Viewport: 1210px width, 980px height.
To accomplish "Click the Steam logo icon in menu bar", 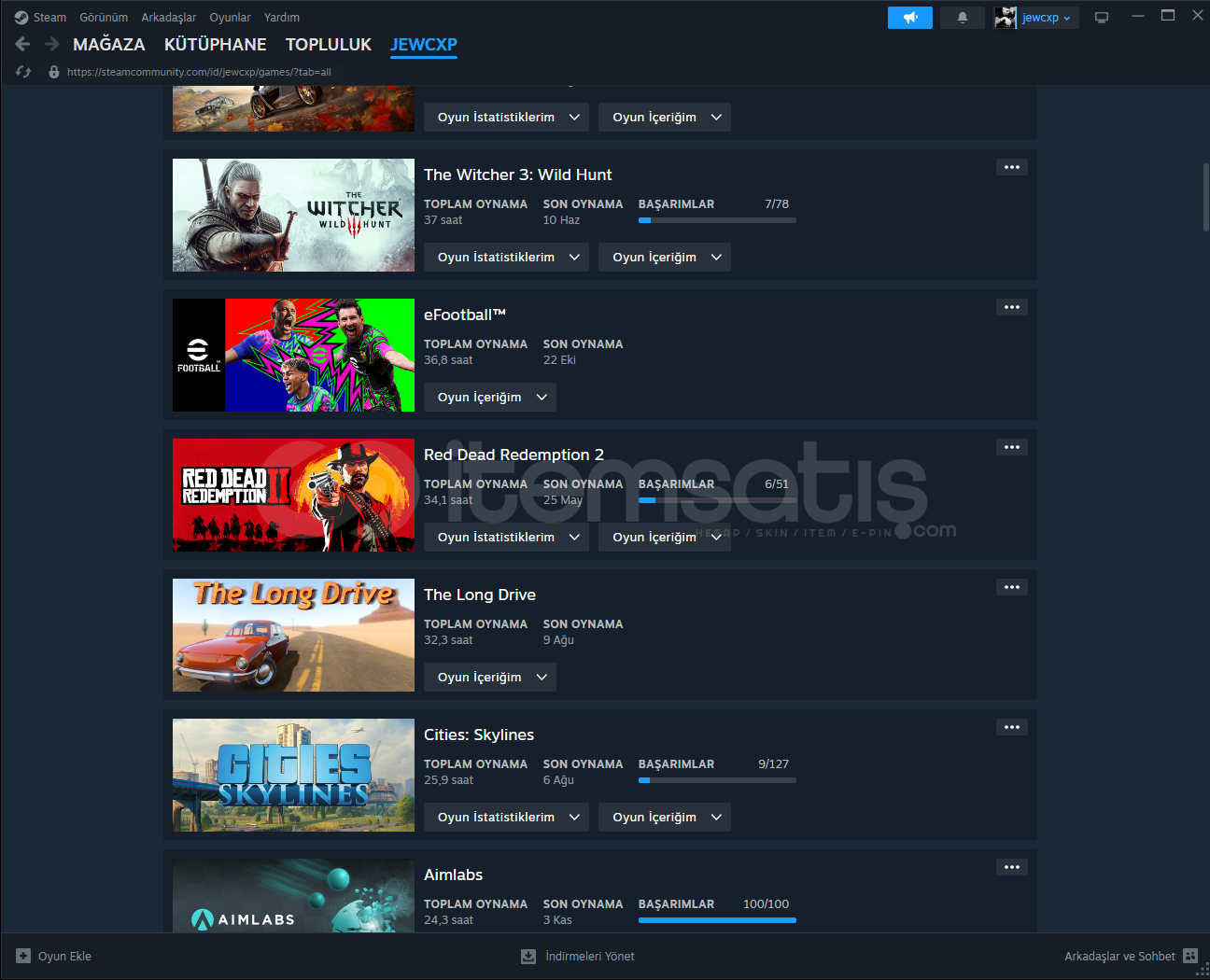I will [21, 18].
